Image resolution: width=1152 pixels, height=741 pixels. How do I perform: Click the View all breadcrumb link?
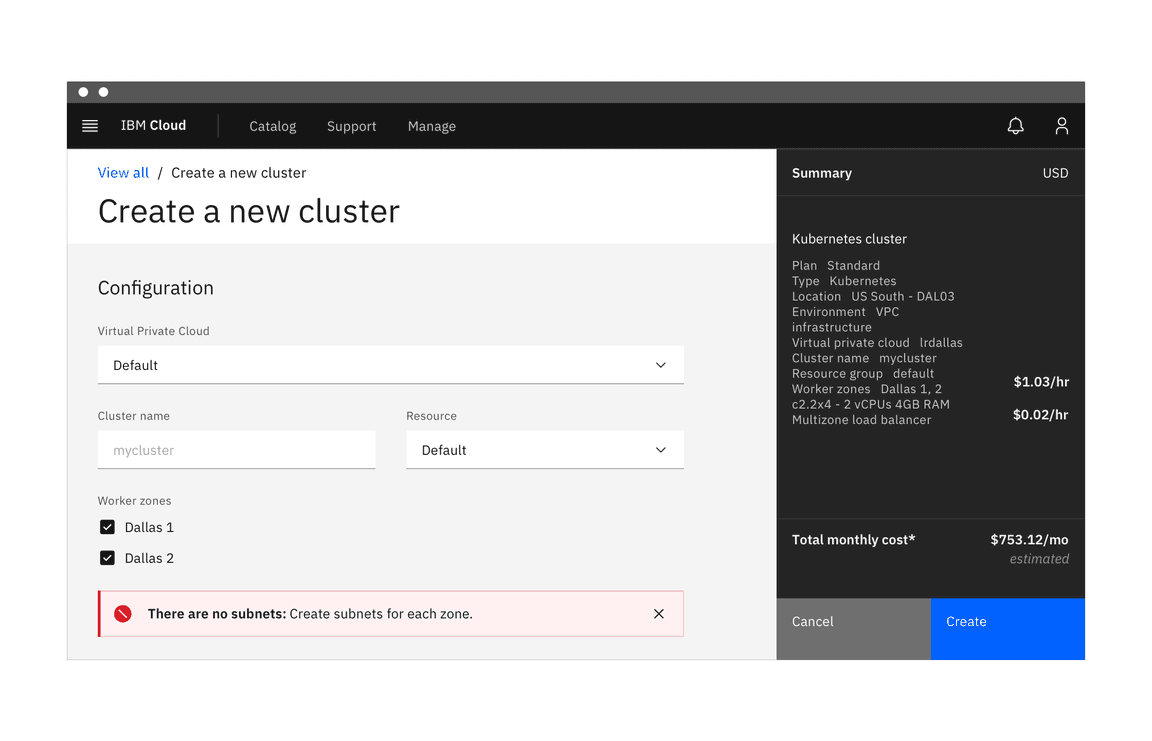(123, 173)
